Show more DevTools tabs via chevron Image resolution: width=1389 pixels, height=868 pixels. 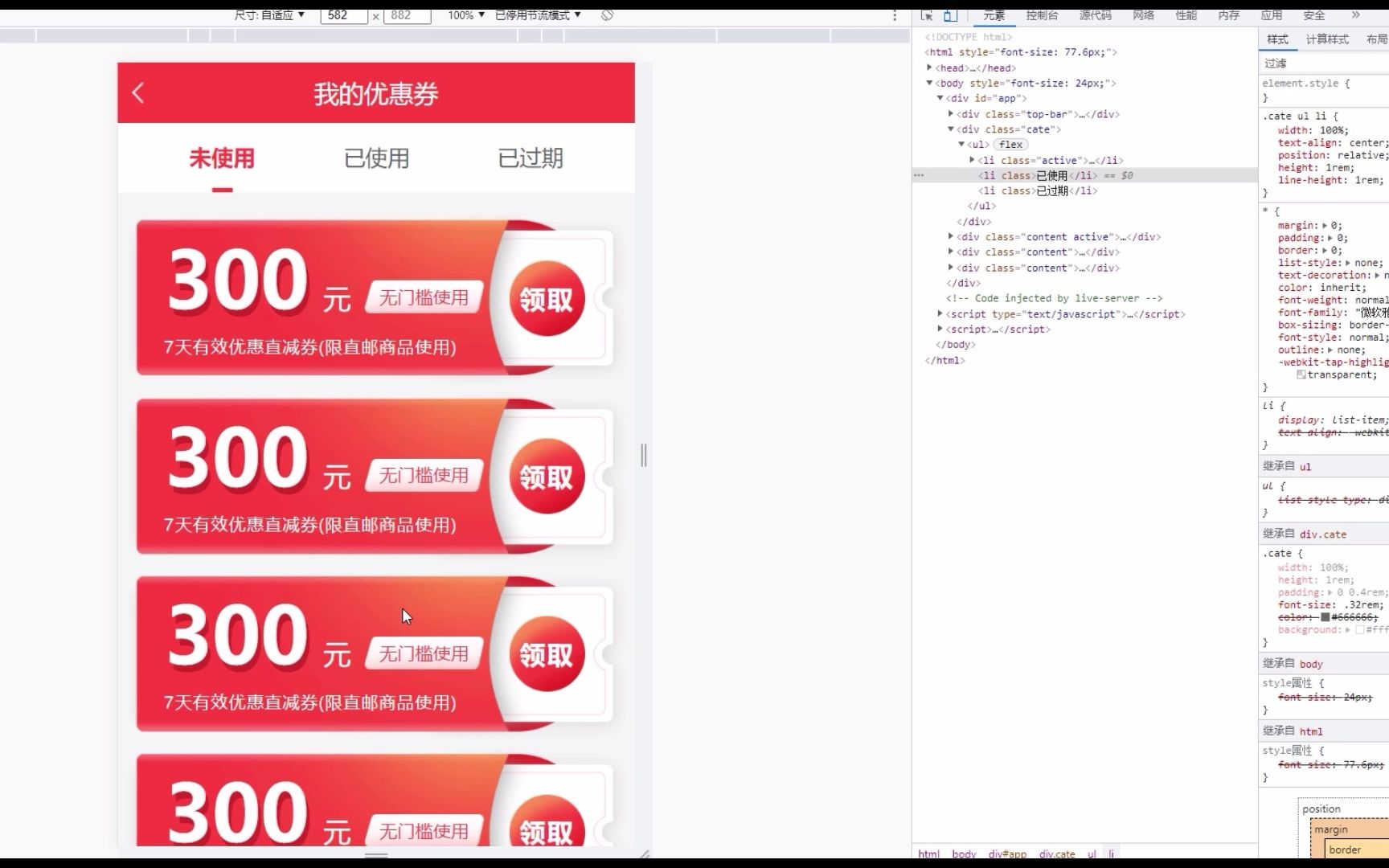1355,15
